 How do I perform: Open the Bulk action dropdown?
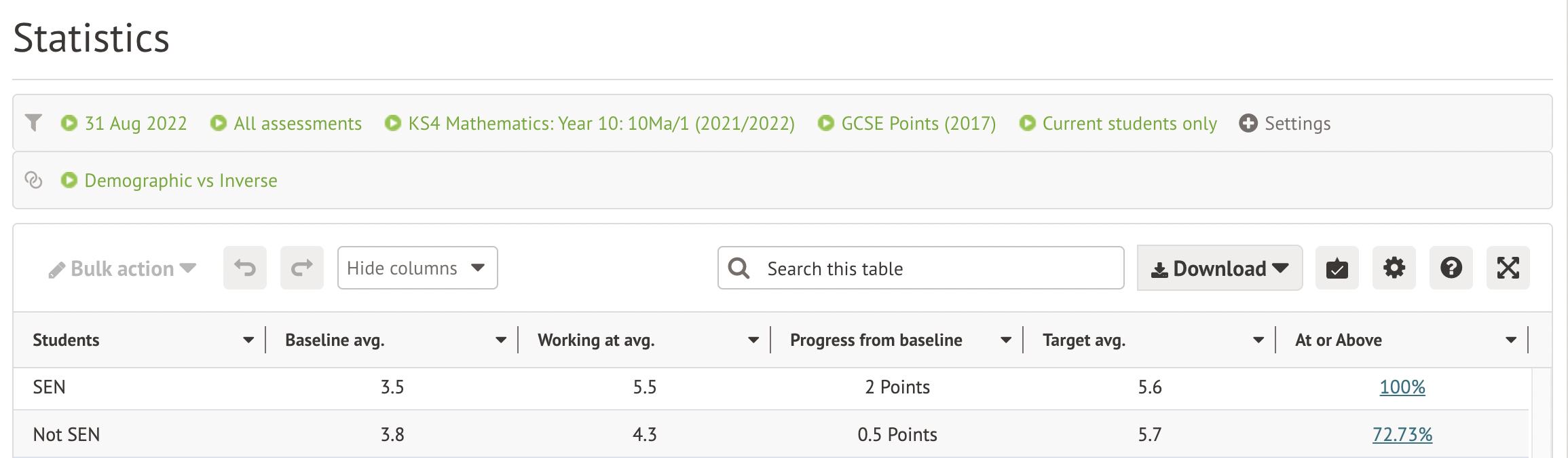(123, 269)
